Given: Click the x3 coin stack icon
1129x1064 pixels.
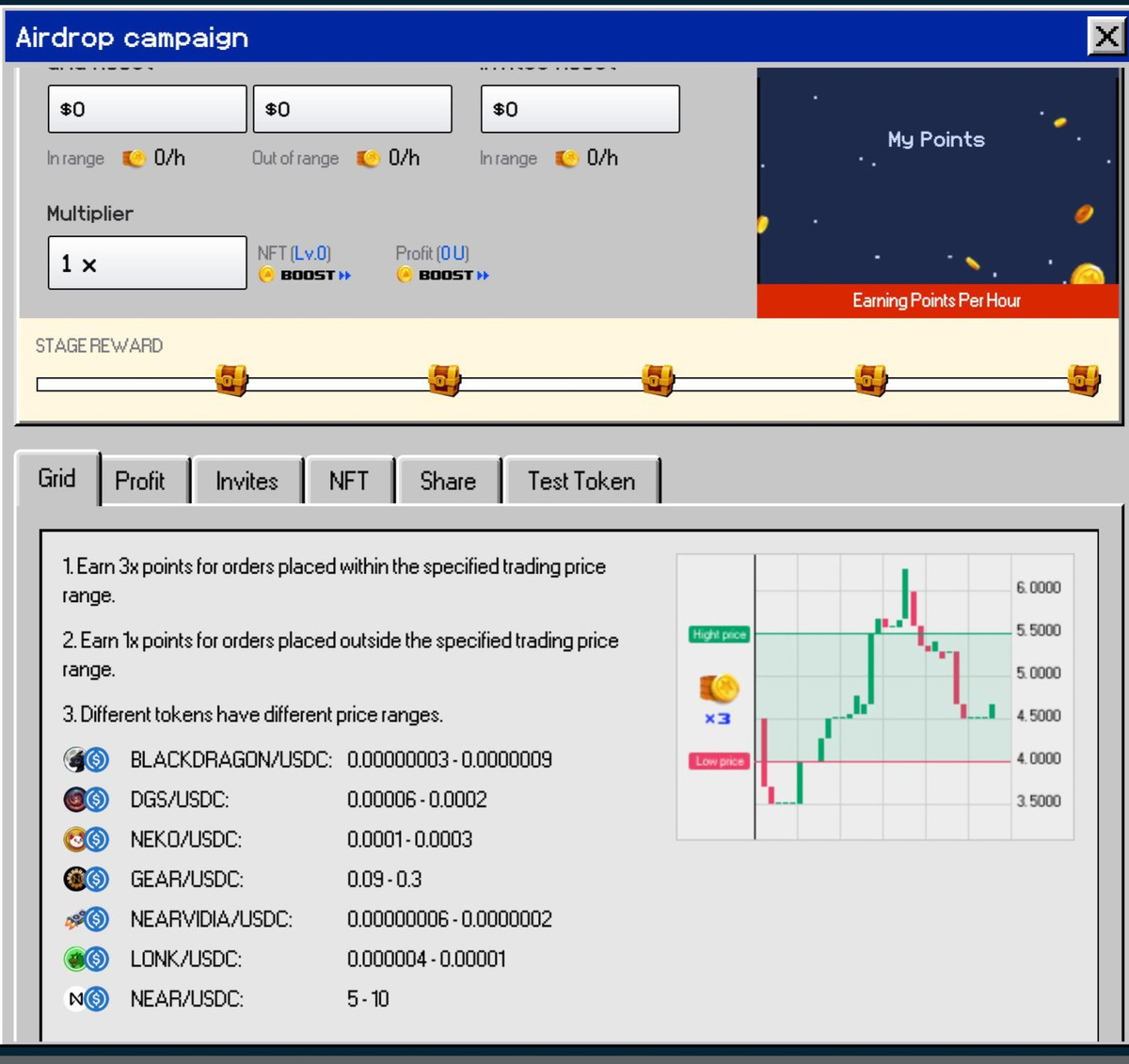Looking at the screenshot, I should point(719,691).
